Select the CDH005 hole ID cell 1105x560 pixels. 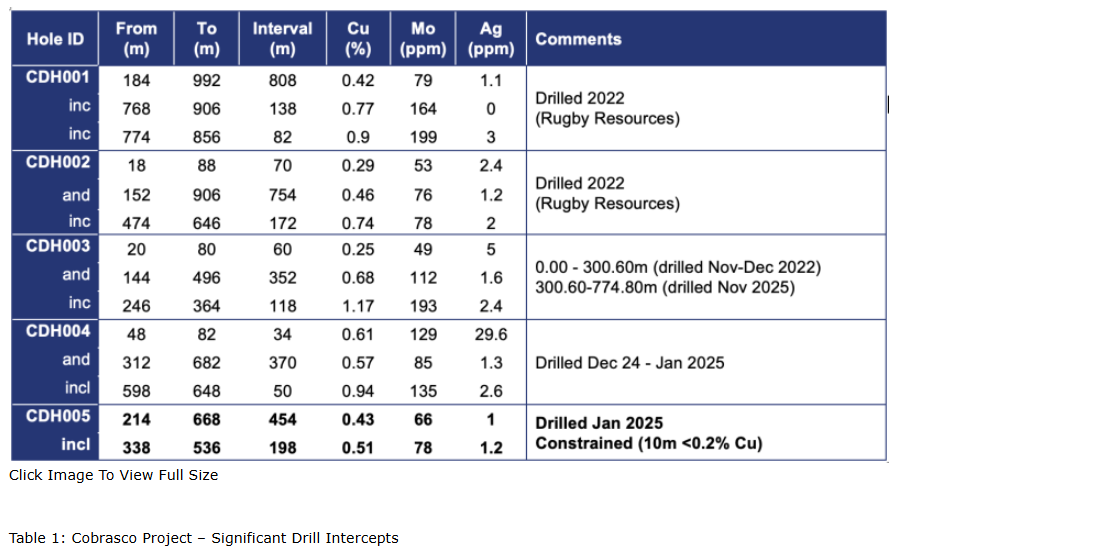[58, 416]
